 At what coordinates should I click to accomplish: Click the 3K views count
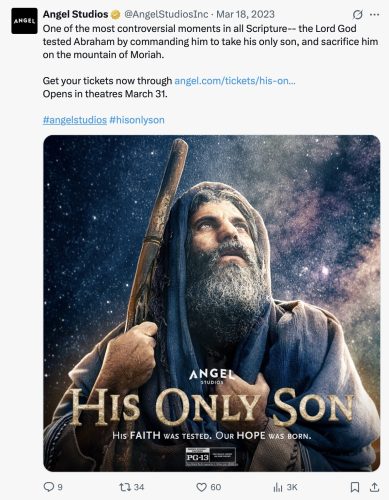[x=292, y=487]
